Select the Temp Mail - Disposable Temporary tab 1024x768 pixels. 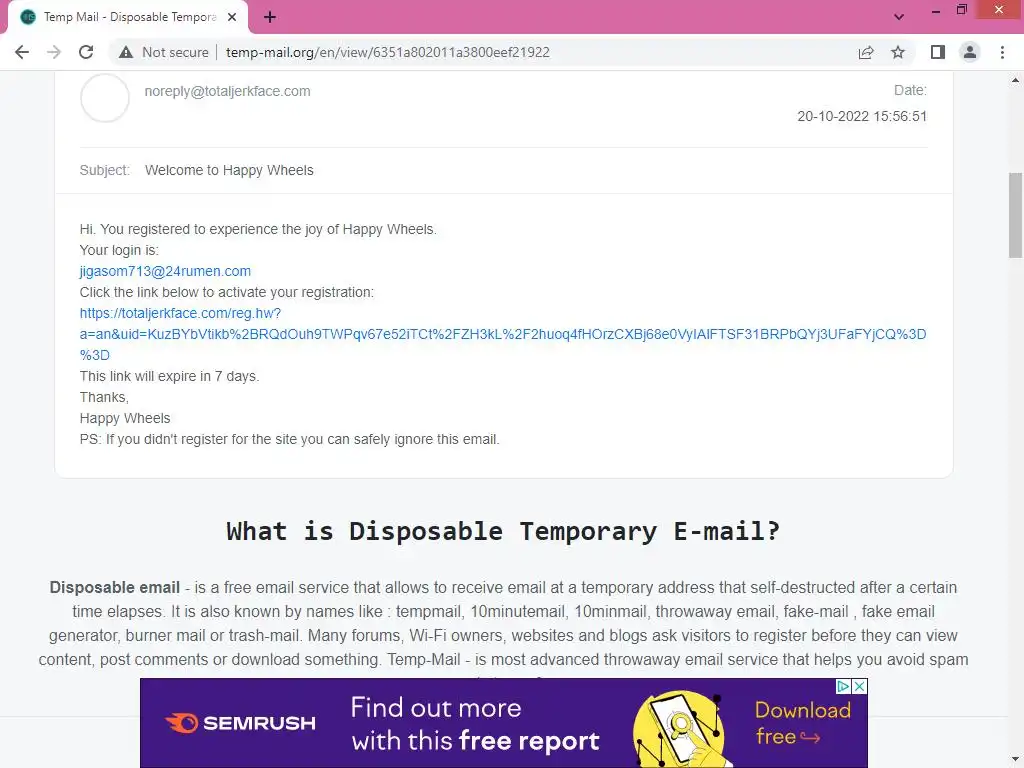click(x=128, y=17)
